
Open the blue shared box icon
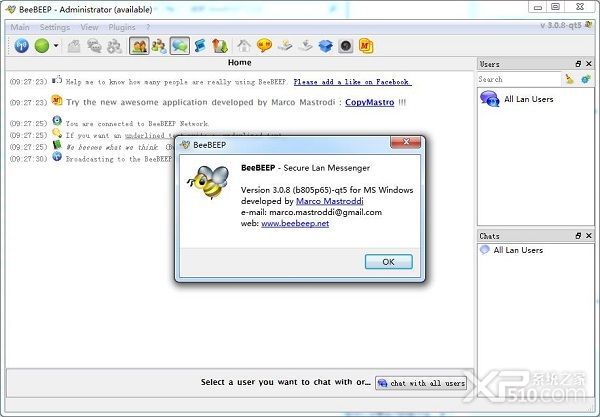click(x=326, y=46)
